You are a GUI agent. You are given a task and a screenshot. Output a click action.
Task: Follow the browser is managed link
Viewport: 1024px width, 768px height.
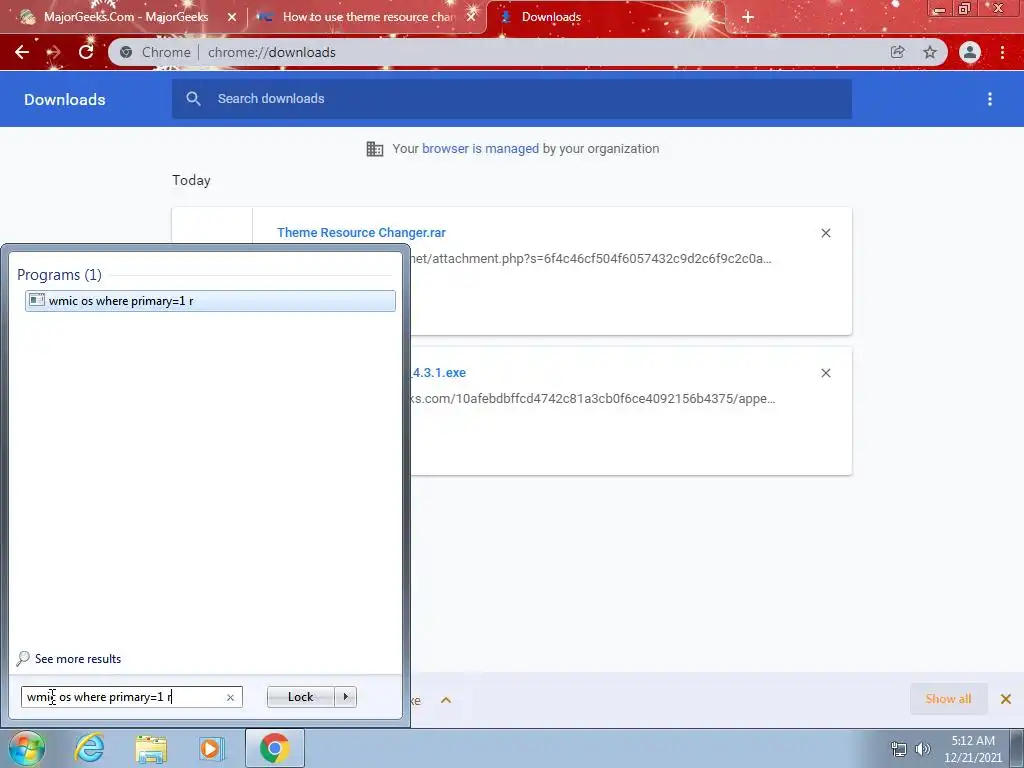480,149
